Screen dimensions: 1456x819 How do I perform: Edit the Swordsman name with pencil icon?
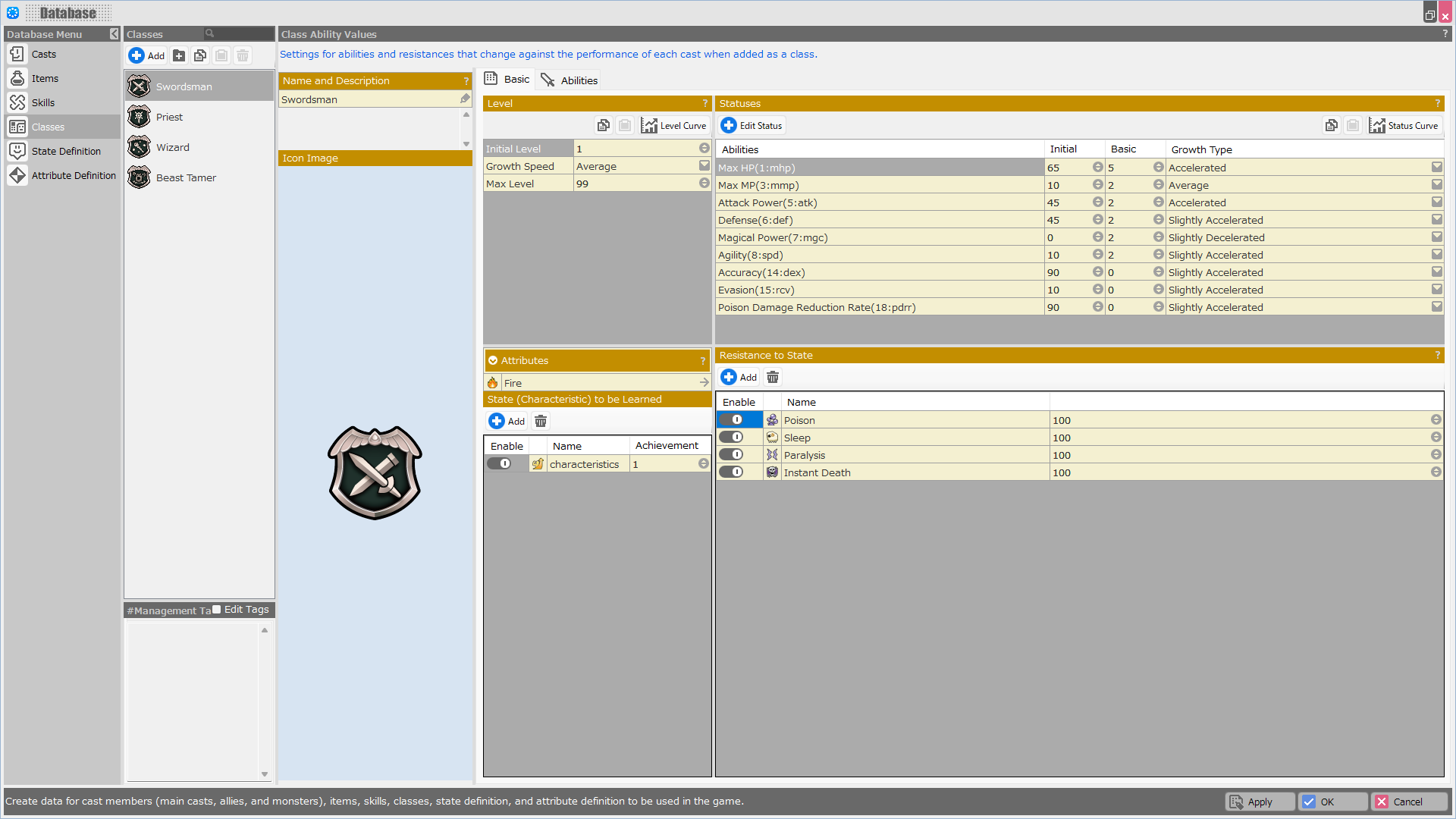465,99
